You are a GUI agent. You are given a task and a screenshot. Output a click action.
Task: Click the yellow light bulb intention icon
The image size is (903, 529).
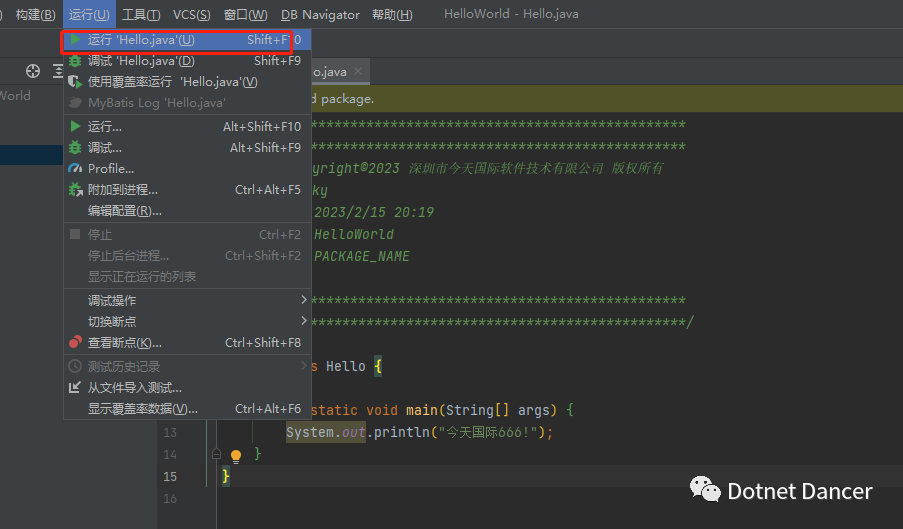tap(236, 456)
